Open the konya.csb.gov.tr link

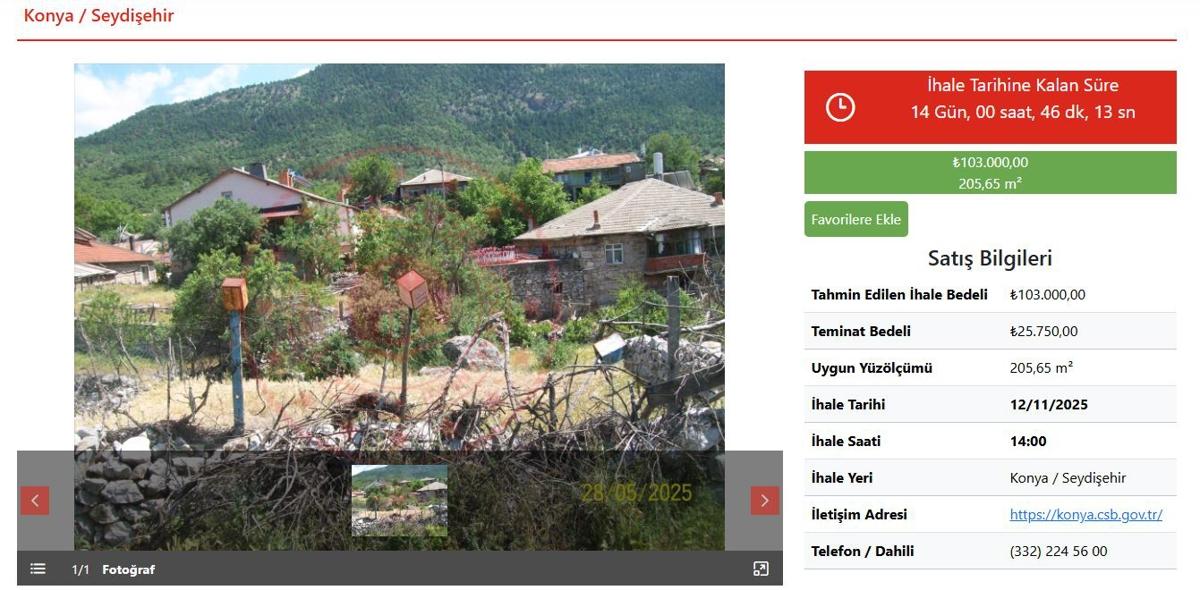1086,515
